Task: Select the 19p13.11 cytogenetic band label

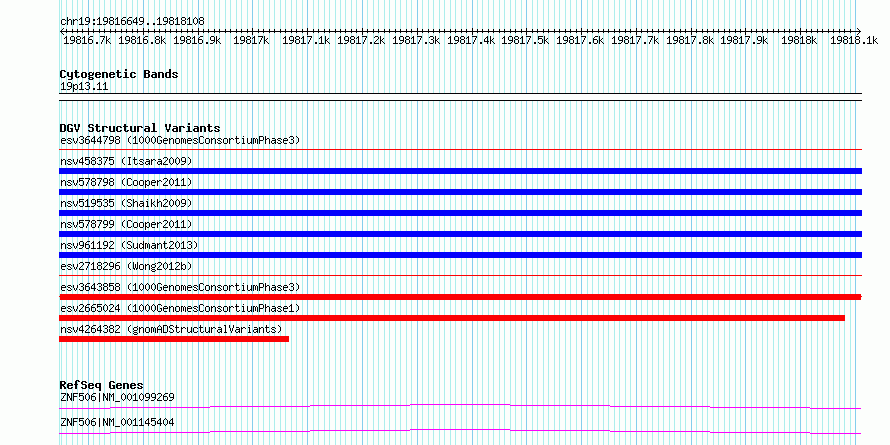Action: (84, 87)
